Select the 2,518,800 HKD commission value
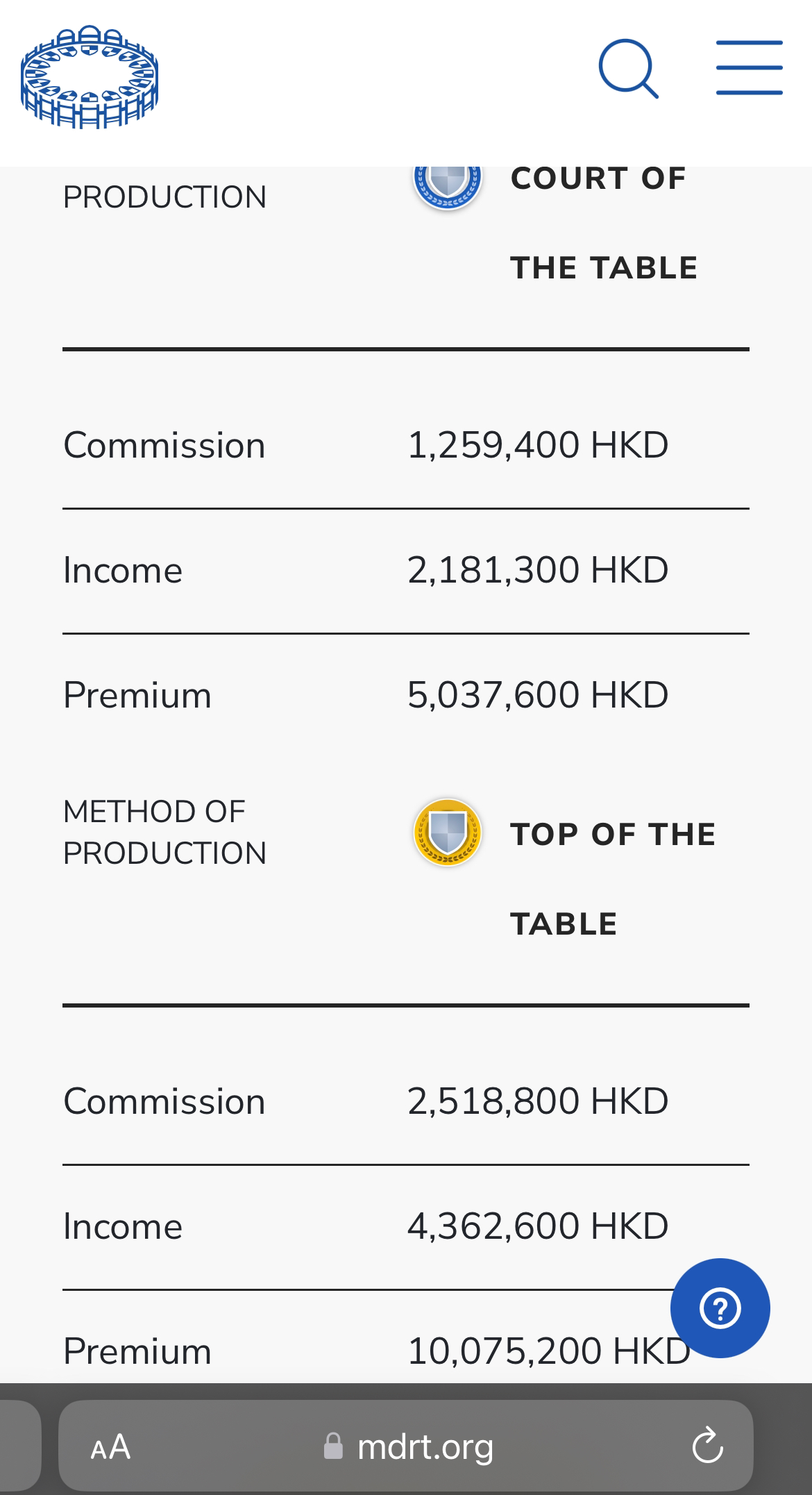This screenshot has width=812, height=1495. click(x=538, y=1101)
